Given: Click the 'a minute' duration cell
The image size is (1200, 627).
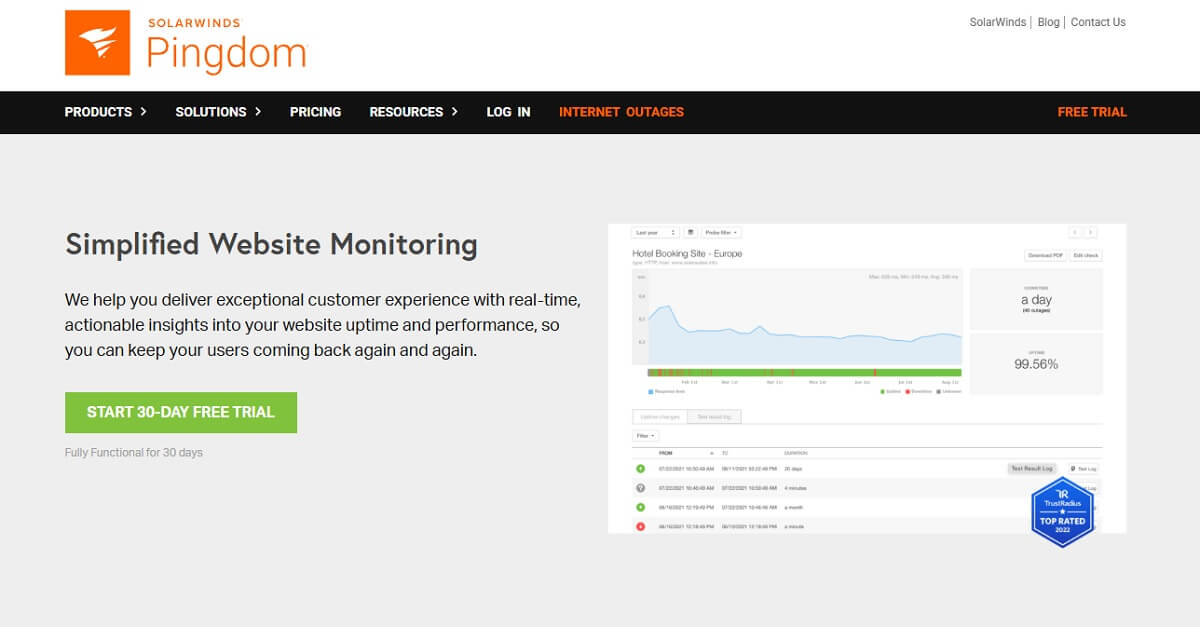Looking at the screenshot, I should [x=794, y=526].
